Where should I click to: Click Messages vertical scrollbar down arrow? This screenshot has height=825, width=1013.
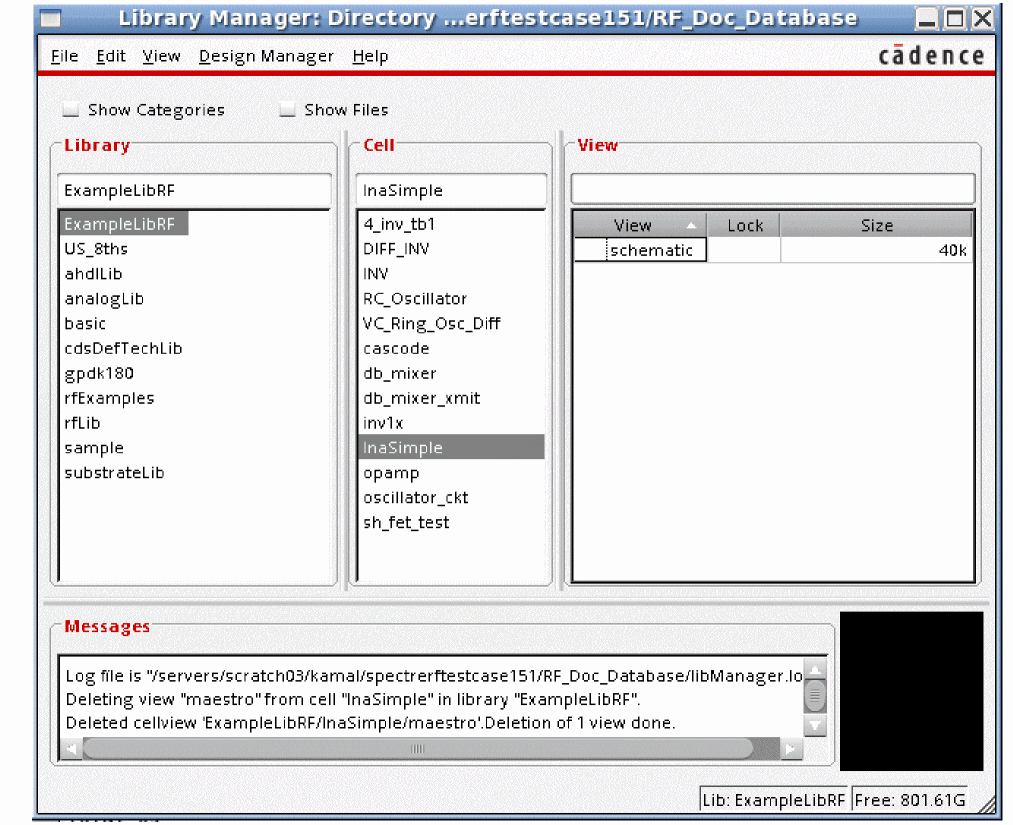coord(815,726)
